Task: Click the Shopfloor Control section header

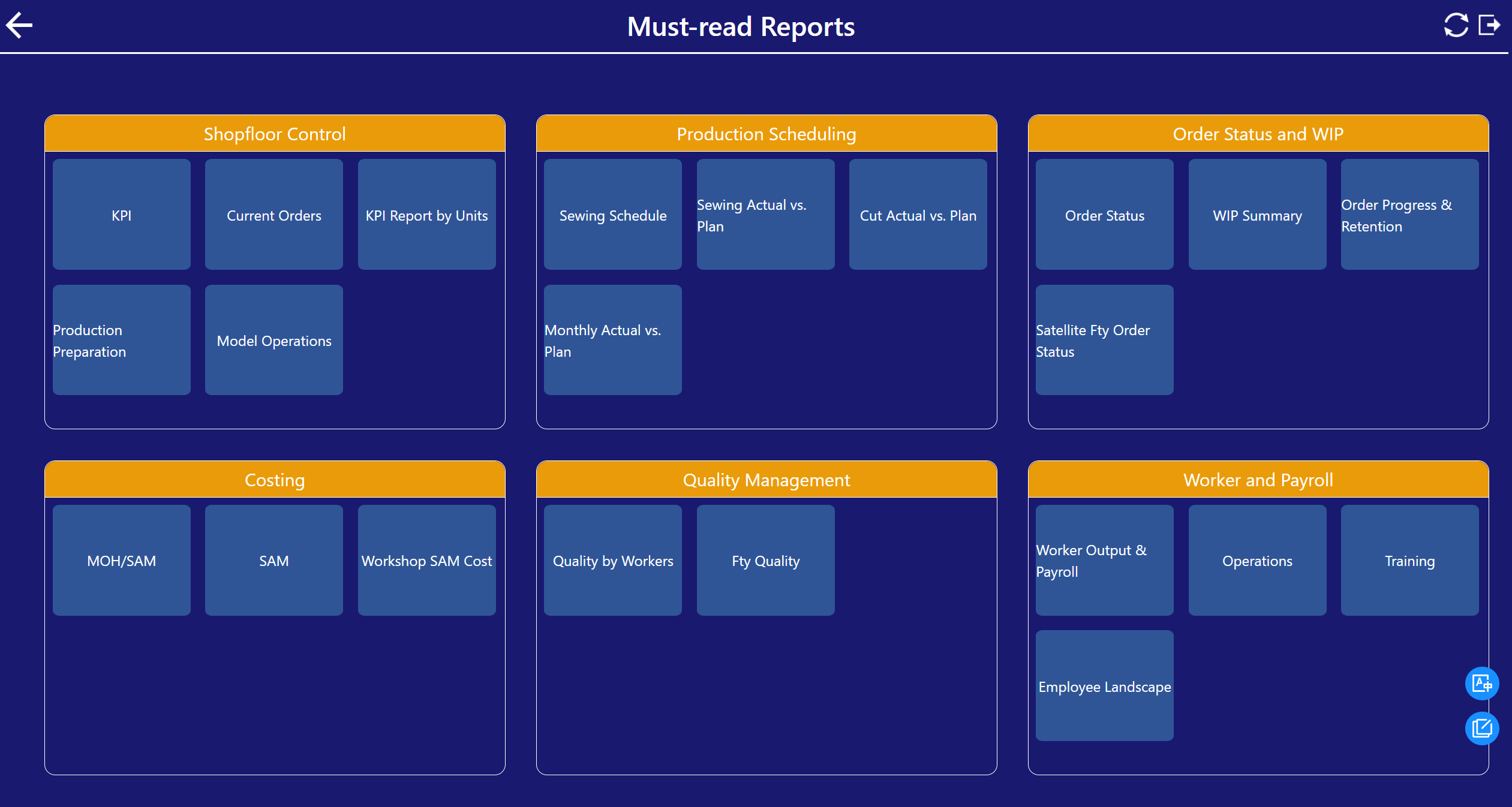Action: pyautogui.click(x=275, y=134)
